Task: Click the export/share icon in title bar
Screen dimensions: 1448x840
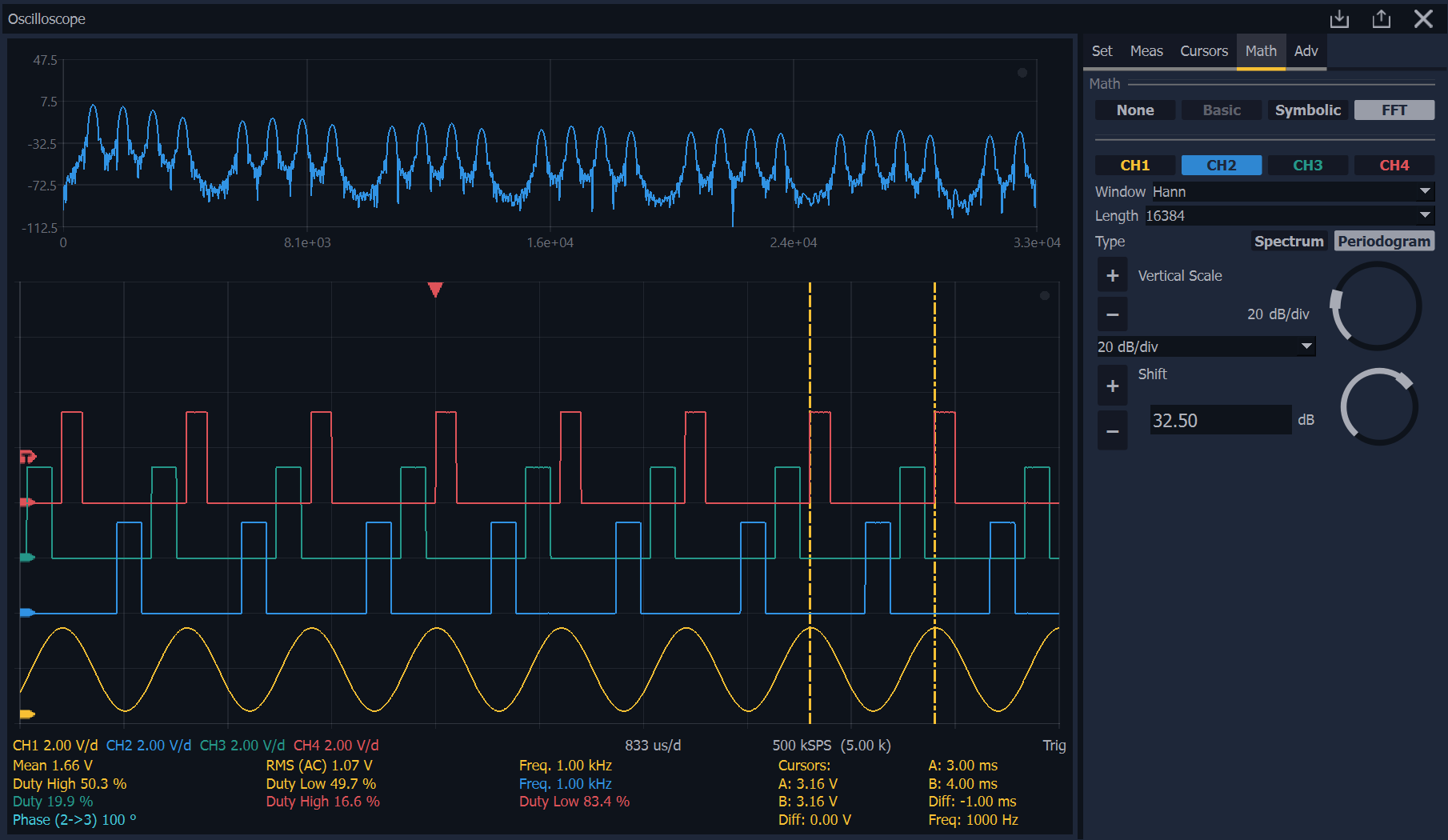Action: (1382, 18)
